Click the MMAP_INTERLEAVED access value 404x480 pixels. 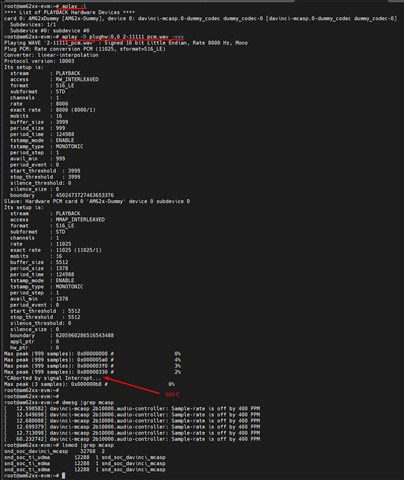click(80, 220)
